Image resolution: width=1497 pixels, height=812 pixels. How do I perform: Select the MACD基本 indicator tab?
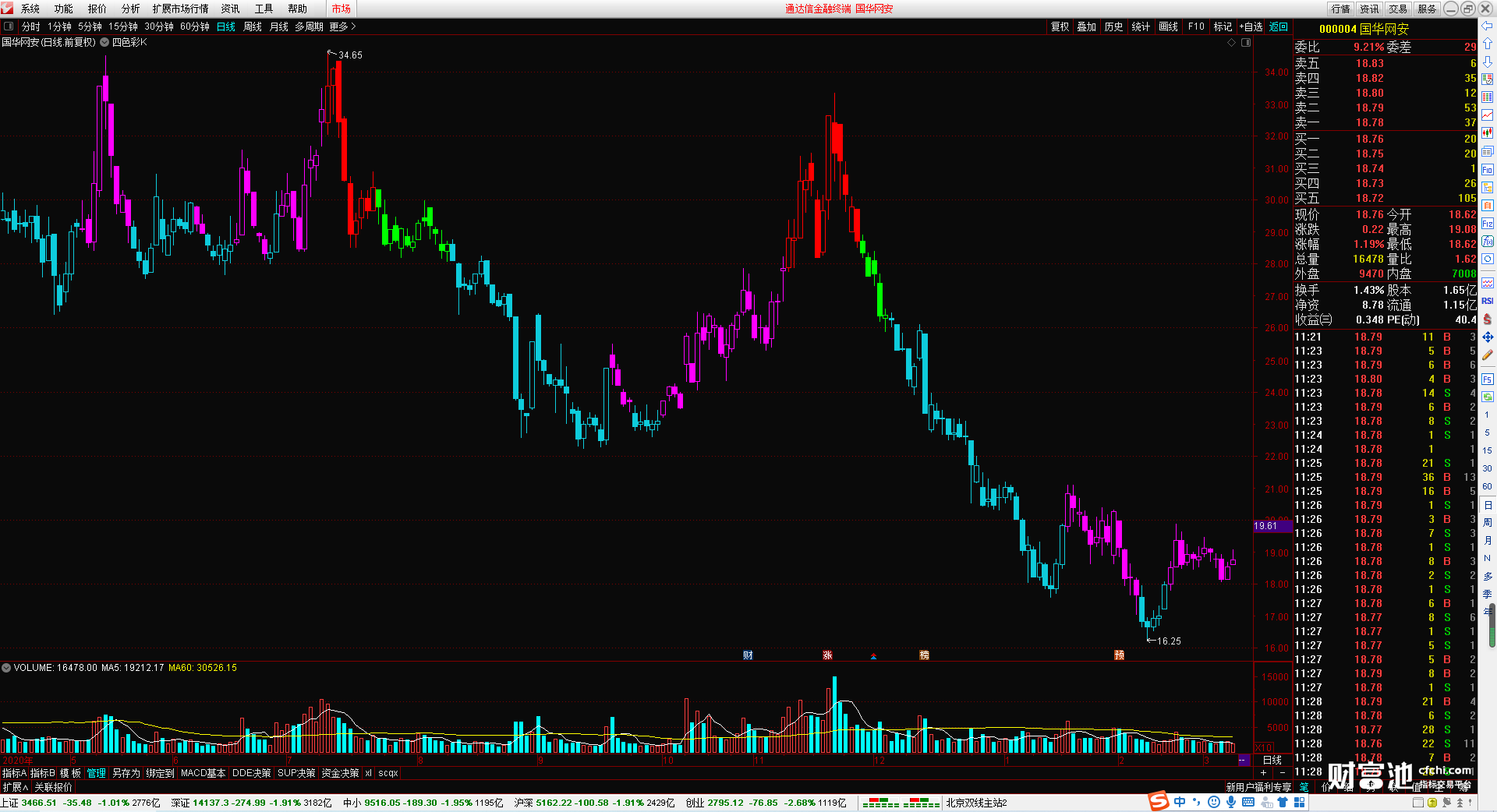tap(203, 773)
